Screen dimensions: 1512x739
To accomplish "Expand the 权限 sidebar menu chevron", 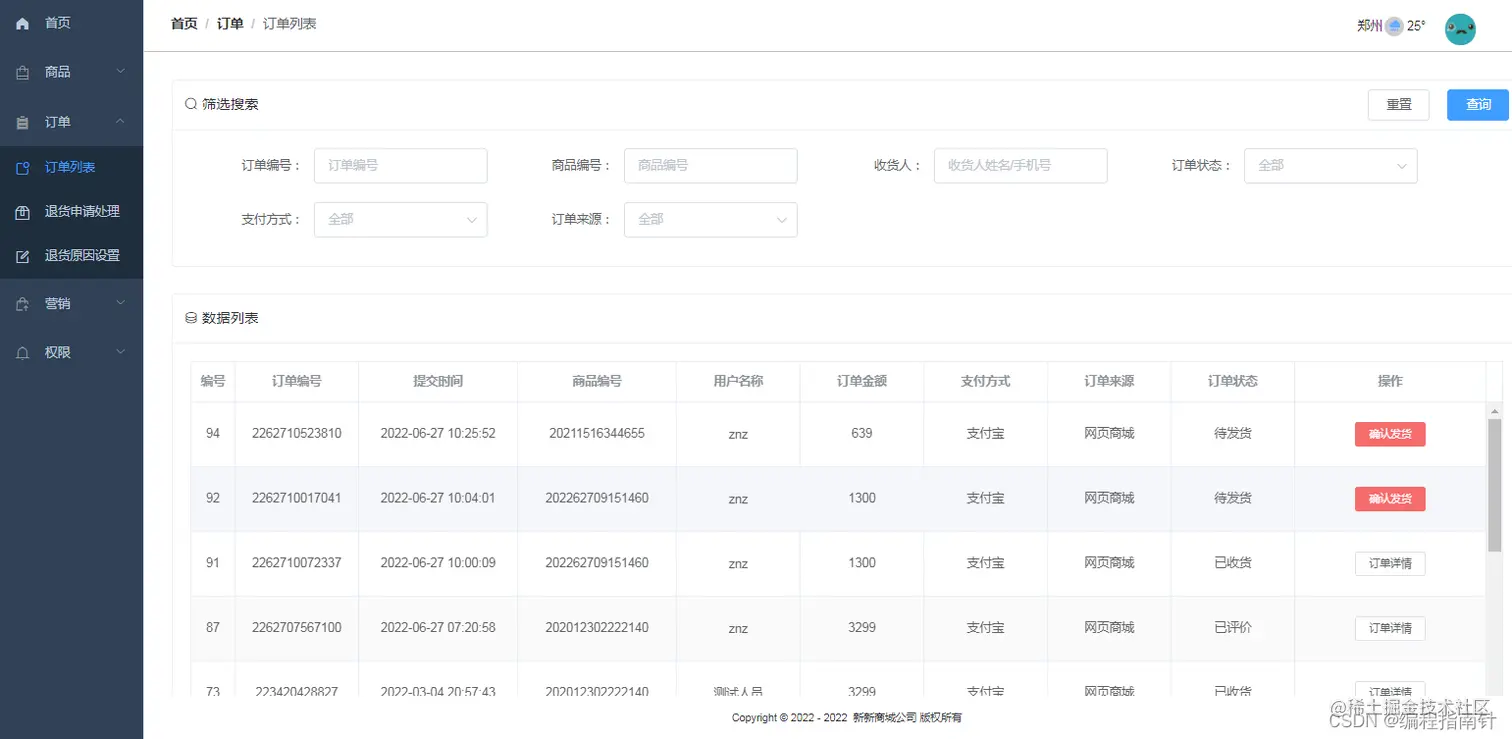I will [121, 352].
